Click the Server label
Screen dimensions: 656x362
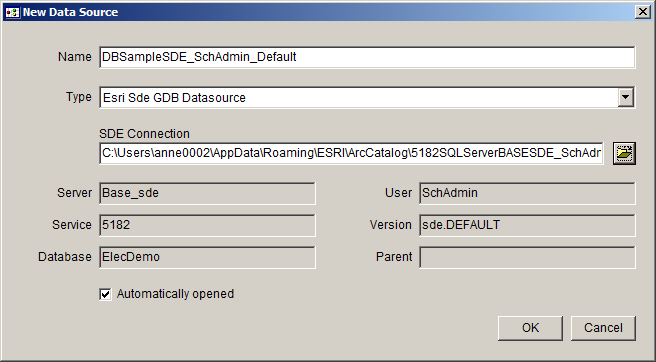click(x=74, y=193)
